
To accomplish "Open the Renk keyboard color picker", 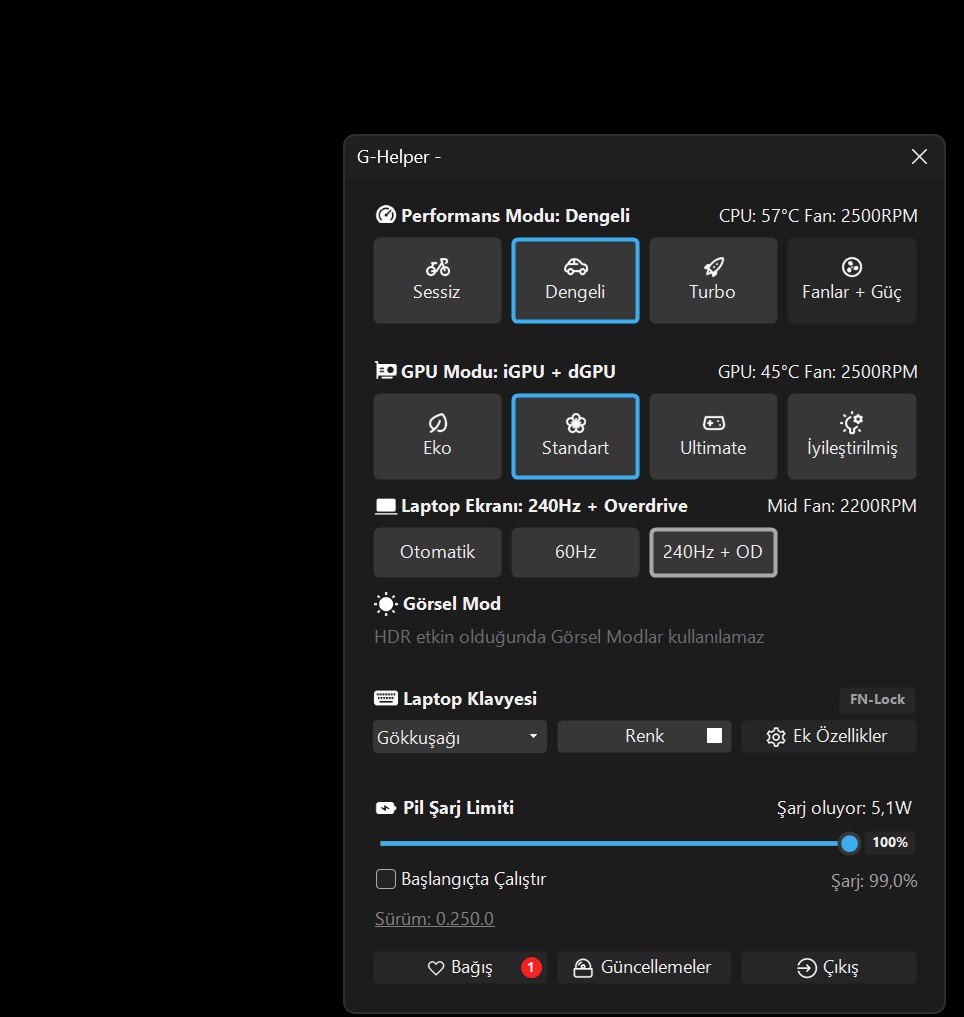I will point(644,736).
